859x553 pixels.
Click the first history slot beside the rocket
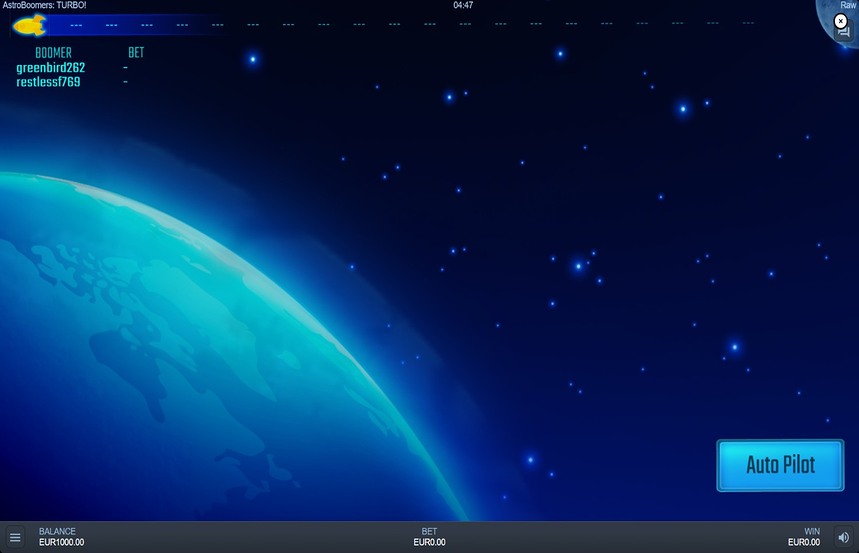[76, 25]
